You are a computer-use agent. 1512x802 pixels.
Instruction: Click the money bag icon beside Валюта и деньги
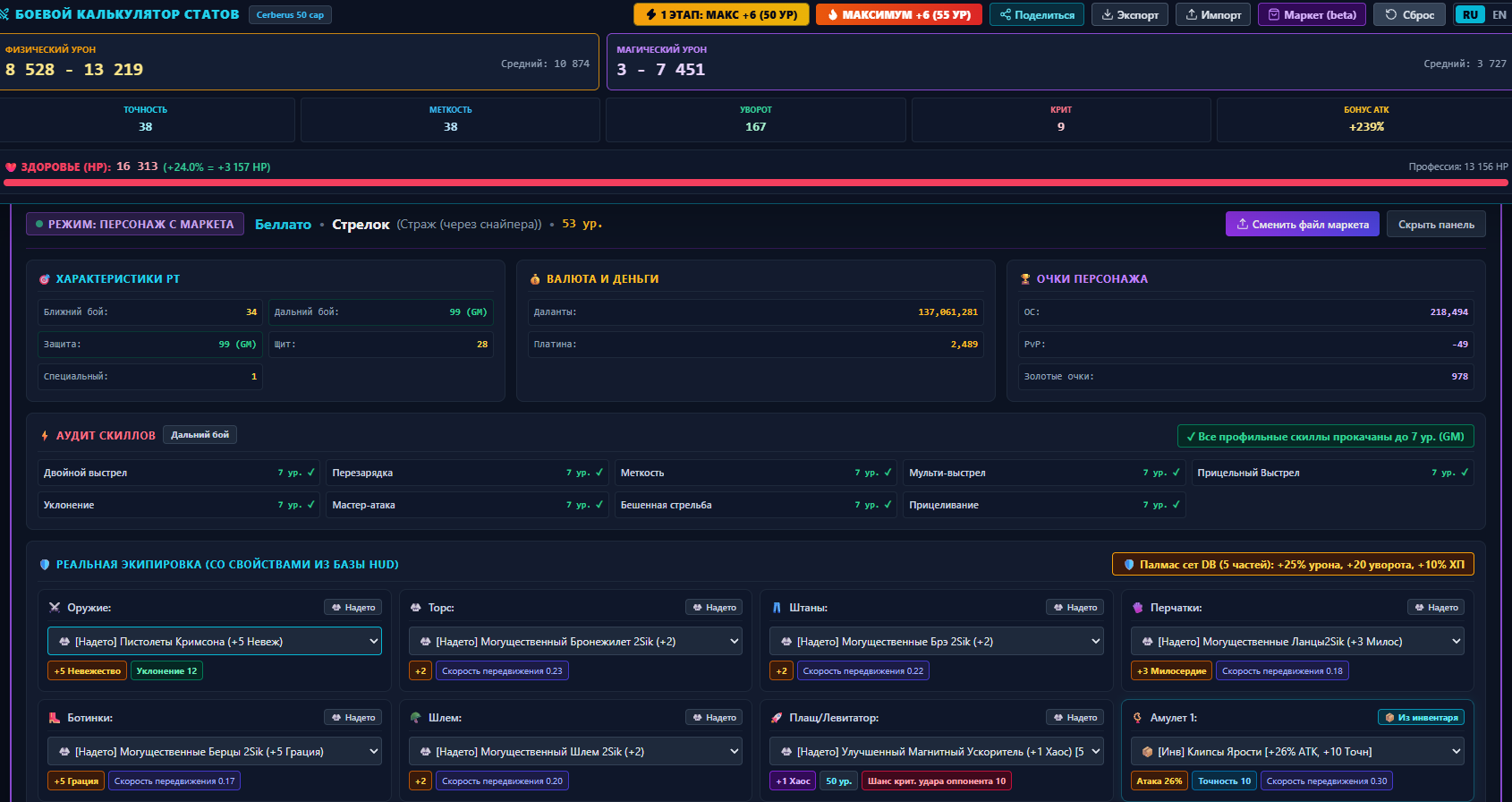[535, 279]
